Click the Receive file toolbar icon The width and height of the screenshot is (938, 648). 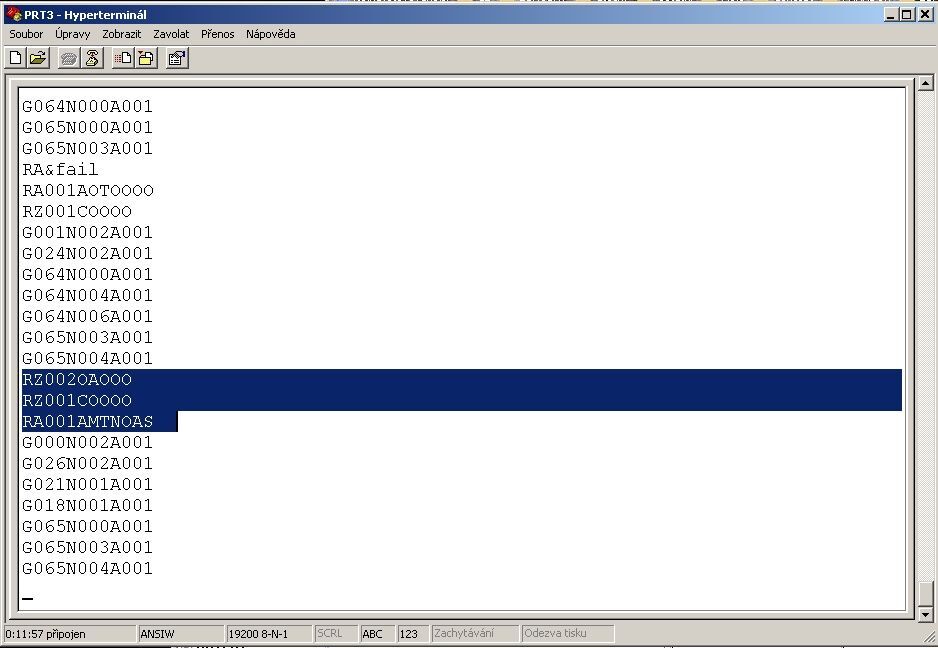tap(146, 58)
